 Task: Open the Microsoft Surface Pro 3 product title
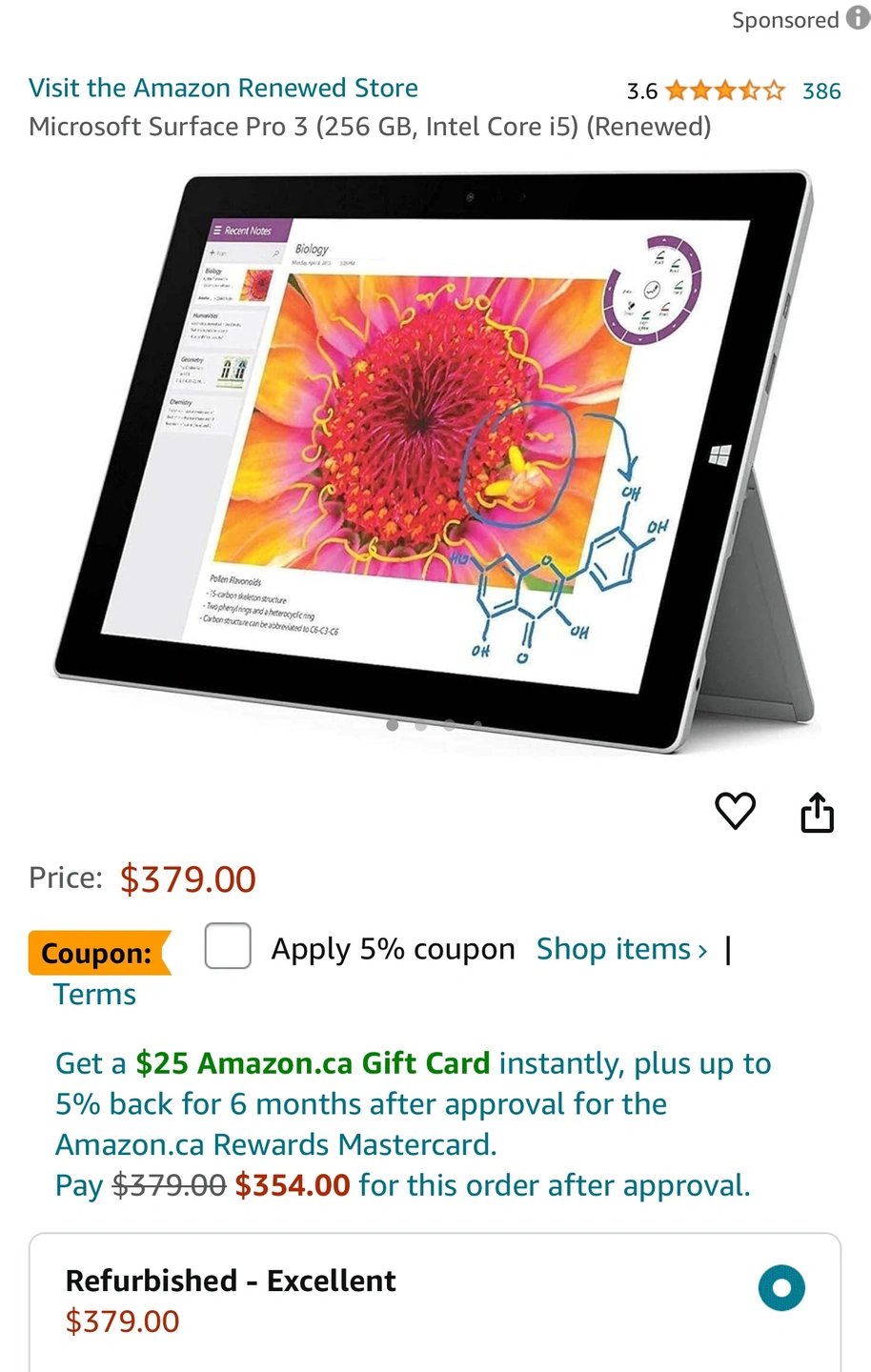pos(370,127)
